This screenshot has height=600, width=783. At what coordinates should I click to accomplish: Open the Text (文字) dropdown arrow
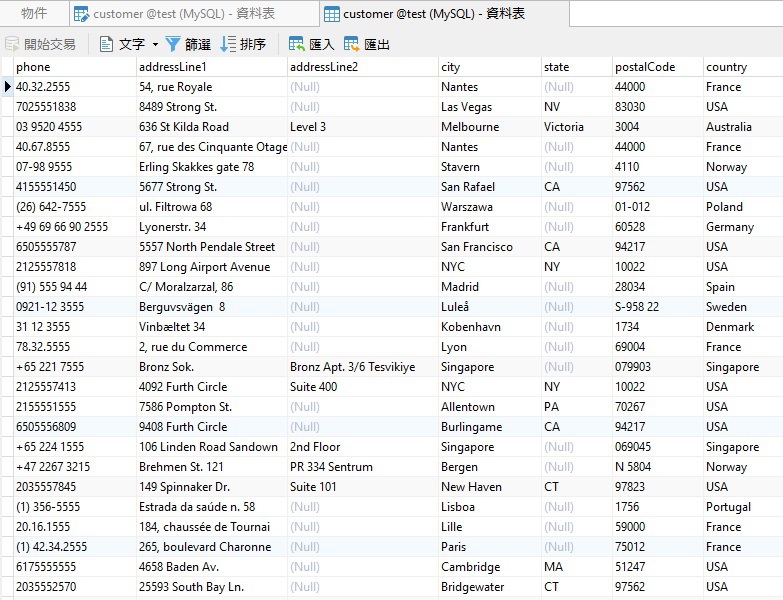coord(155,44)
